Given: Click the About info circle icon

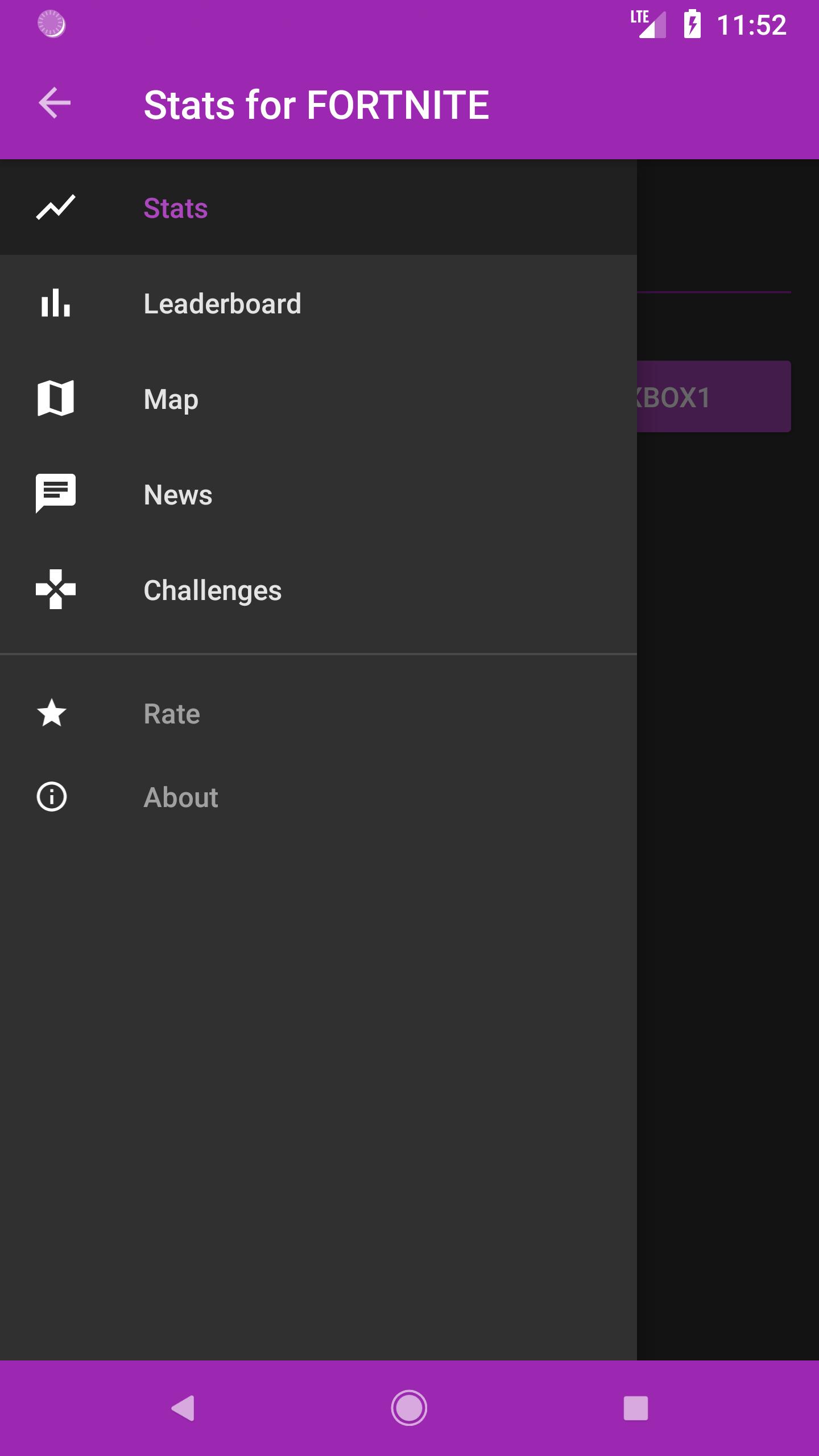Looking at the screenshot, I should coord(52,797).
